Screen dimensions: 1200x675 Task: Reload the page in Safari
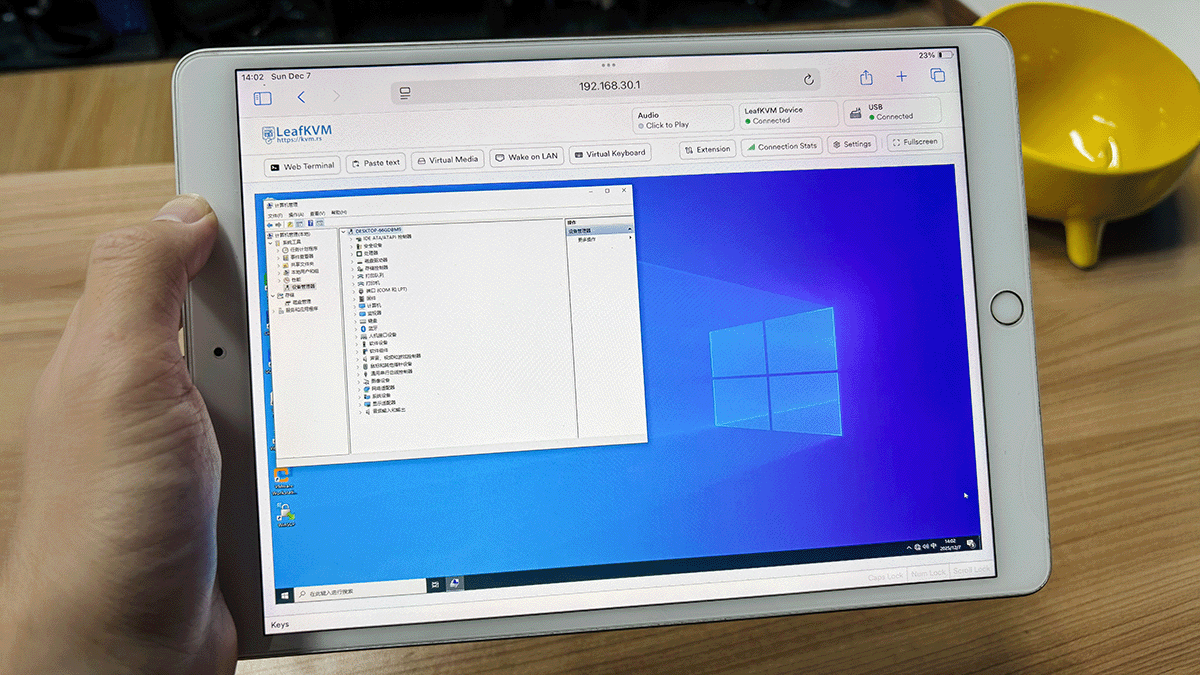point(808,80)
